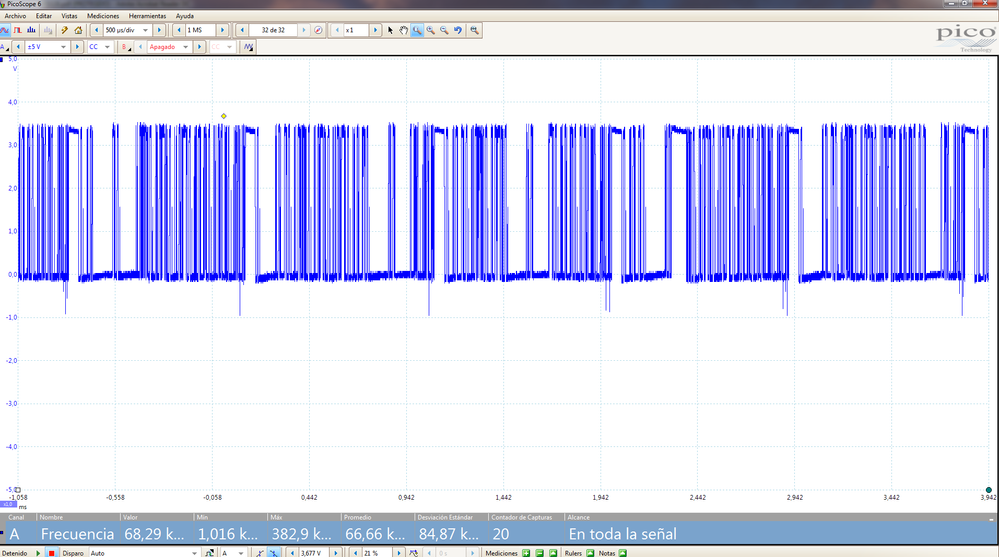Remove measurement with green minus icon
This screenshot has height=557, width=999.
coord(539,553)
